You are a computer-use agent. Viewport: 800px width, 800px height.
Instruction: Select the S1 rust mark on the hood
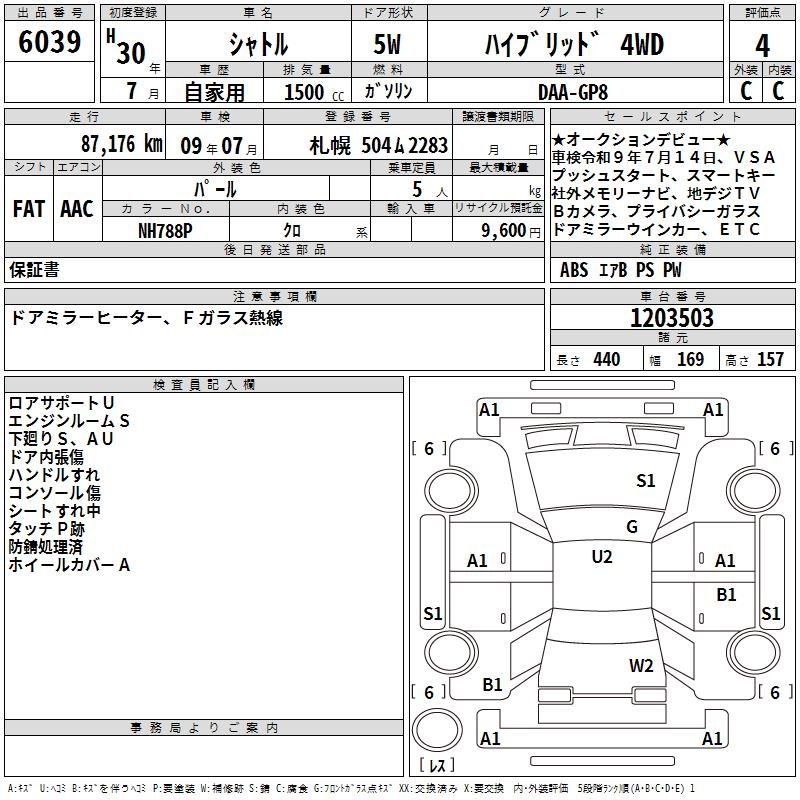point(646,481)
